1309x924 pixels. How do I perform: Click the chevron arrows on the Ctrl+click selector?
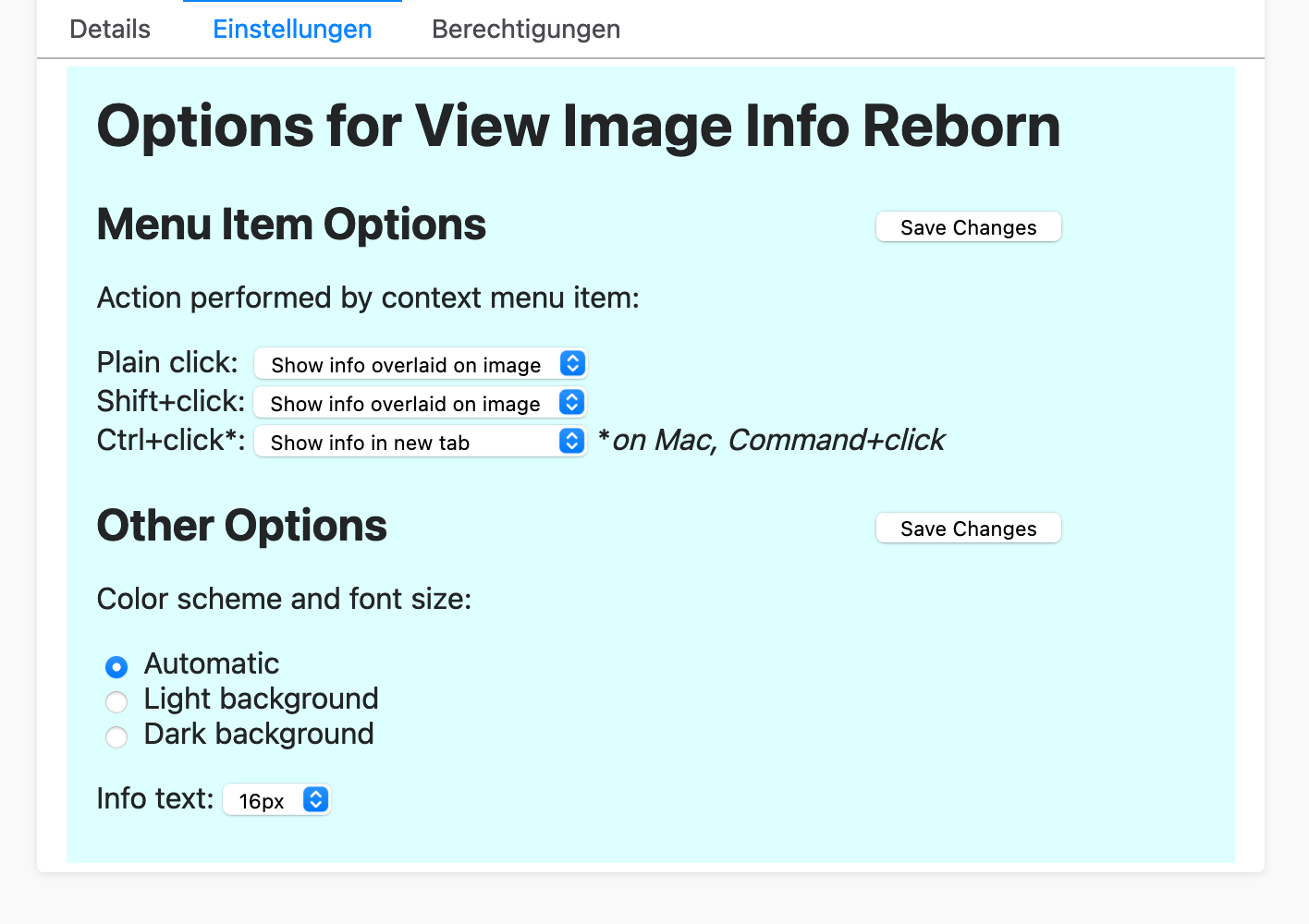(571, 442)
